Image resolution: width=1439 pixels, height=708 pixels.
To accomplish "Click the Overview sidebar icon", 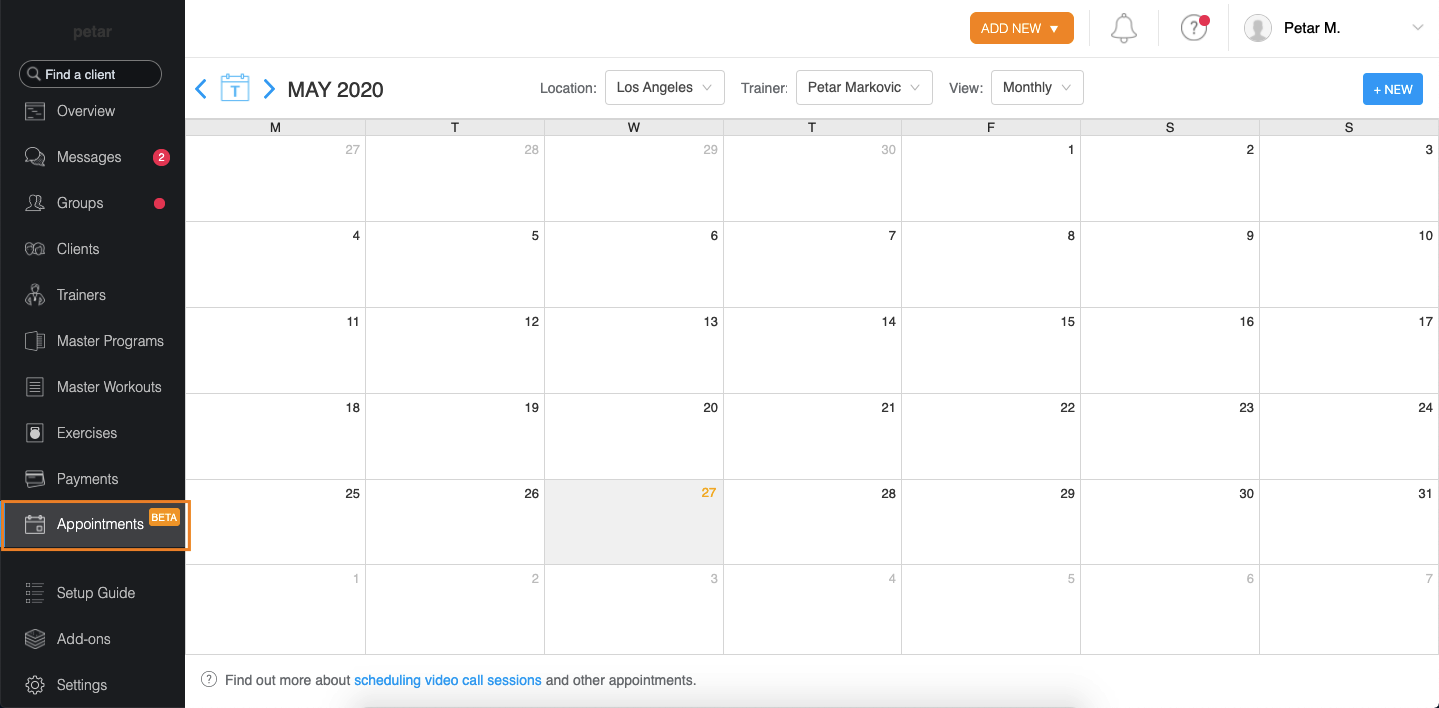I will (35, 111).
